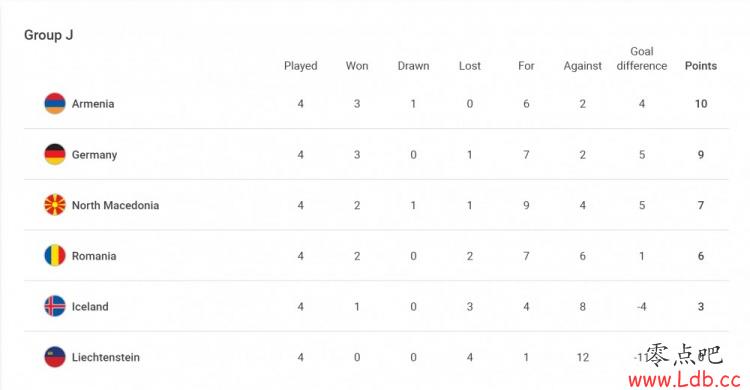Click the Points column header

tap(701, 66)
